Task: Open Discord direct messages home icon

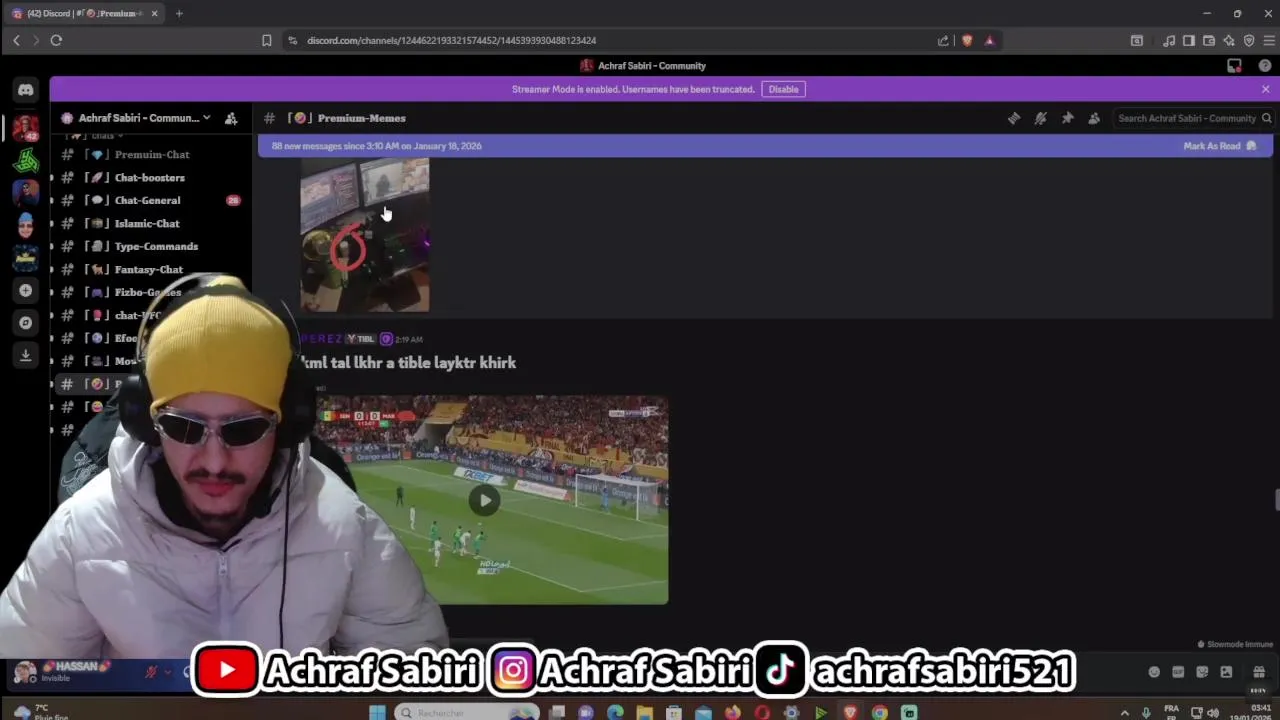Action: pyautogui.click(x=26, y=90)
